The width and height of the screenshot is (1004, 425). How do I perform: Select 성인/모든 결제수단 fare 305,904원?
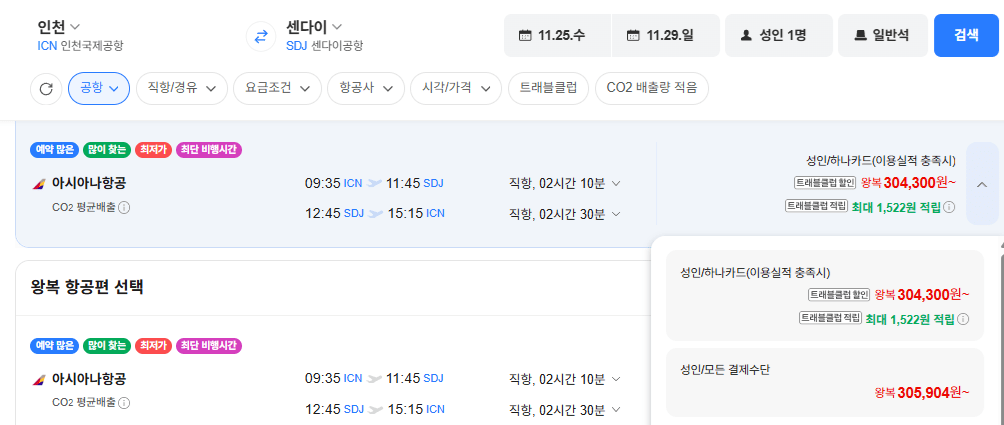click(825, 383)
